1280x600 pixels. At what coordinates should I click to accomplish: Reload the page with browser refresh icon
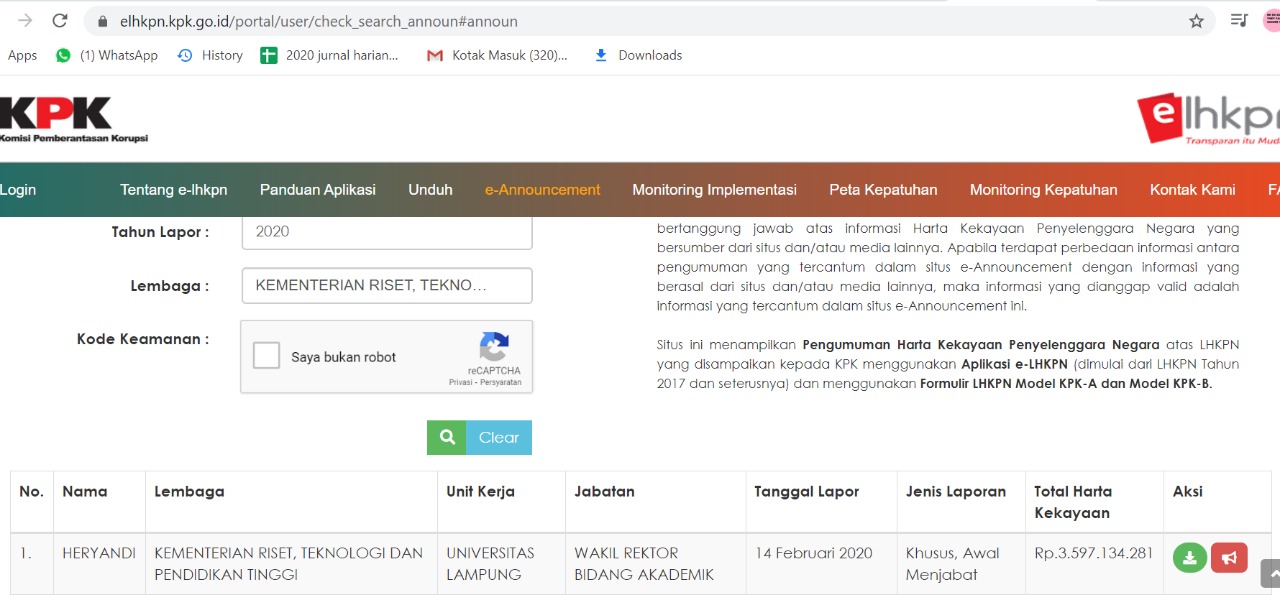point(60,21)
